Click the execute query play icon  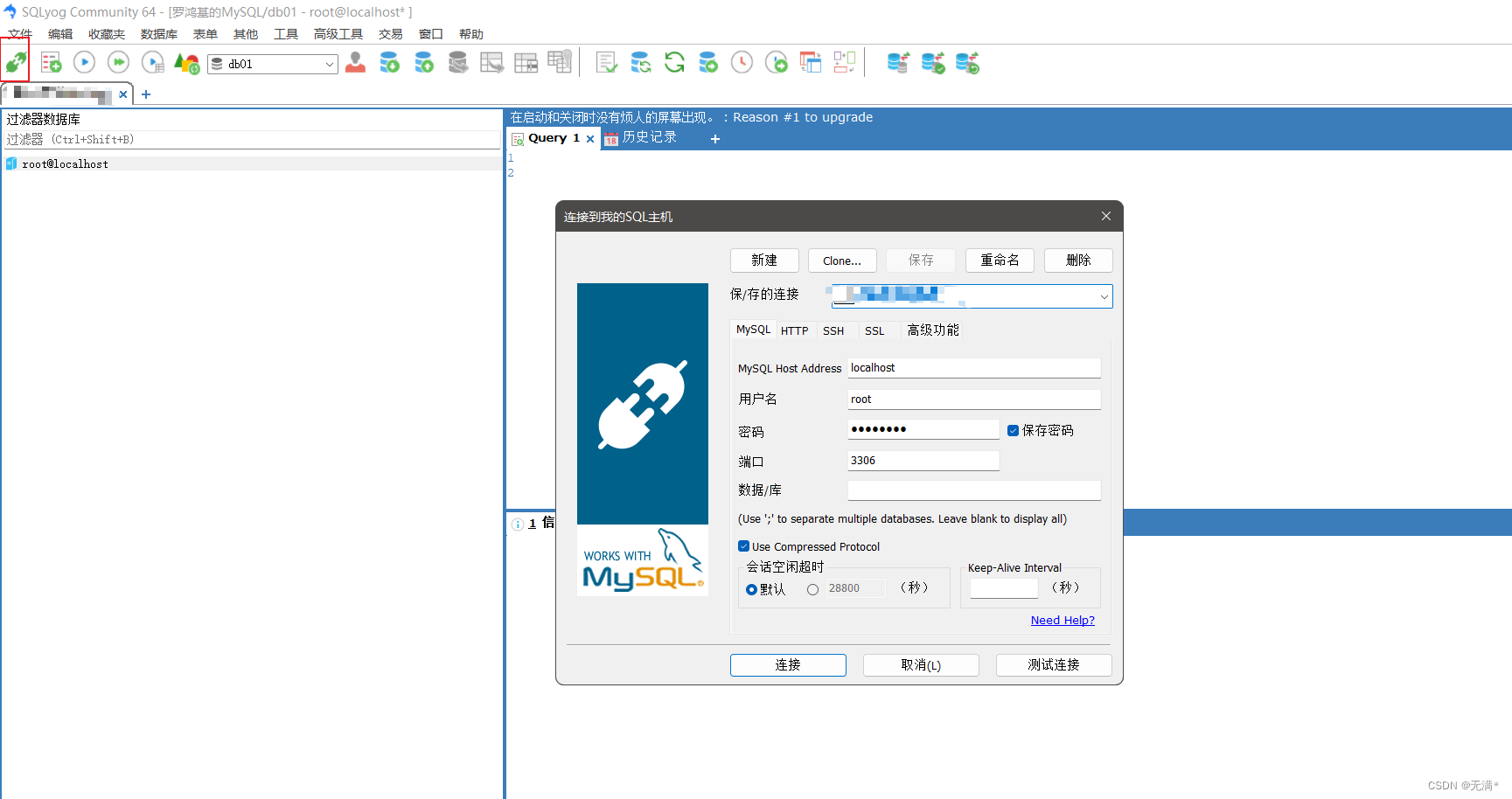click(x=84, y=62)
